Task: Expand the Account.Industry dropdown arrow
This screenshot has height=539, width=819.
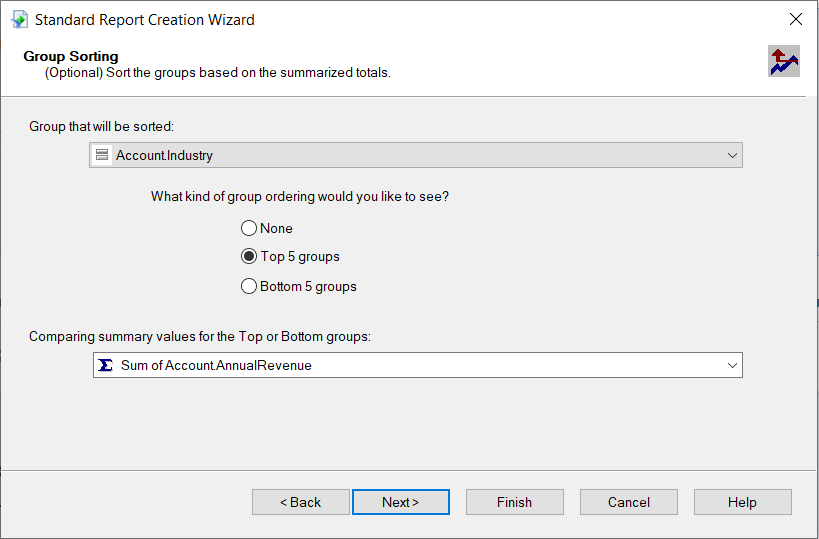Action: 732,155
